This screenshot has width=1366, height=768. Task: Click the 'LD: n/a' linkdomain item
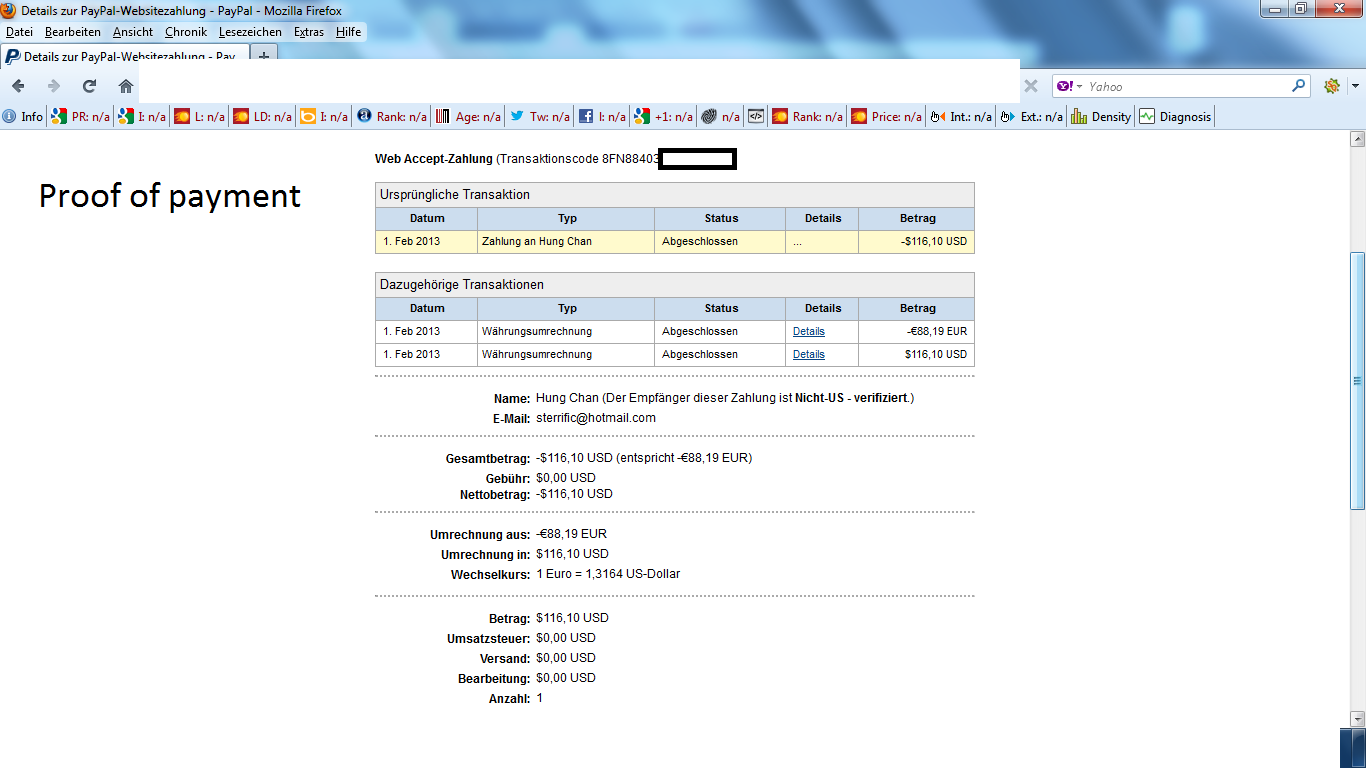coord(262,117)
